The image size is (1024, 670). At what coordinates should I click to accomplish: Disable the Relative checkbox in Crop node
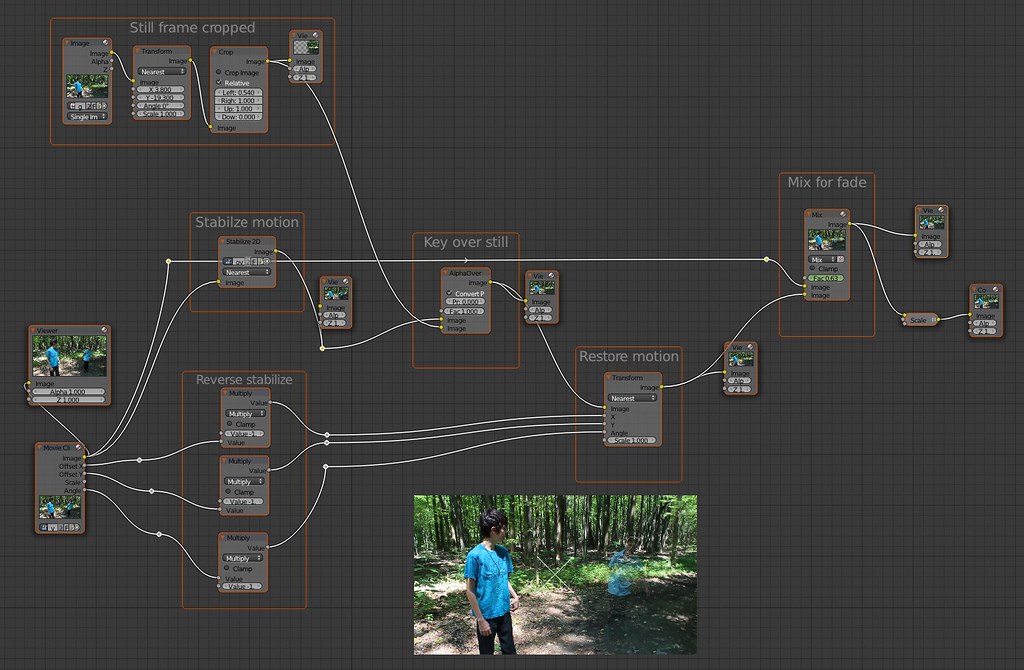click(219, 82)
